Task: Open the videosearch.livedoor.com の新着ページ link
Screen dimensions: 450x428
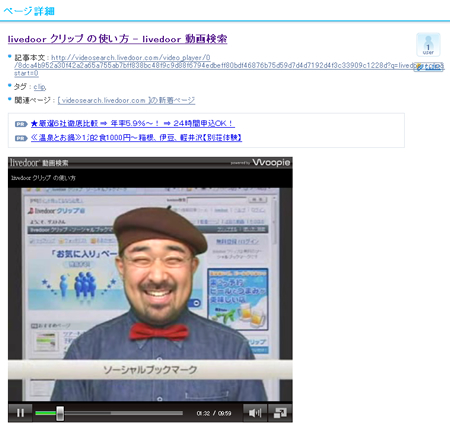Action: [126, 100]
